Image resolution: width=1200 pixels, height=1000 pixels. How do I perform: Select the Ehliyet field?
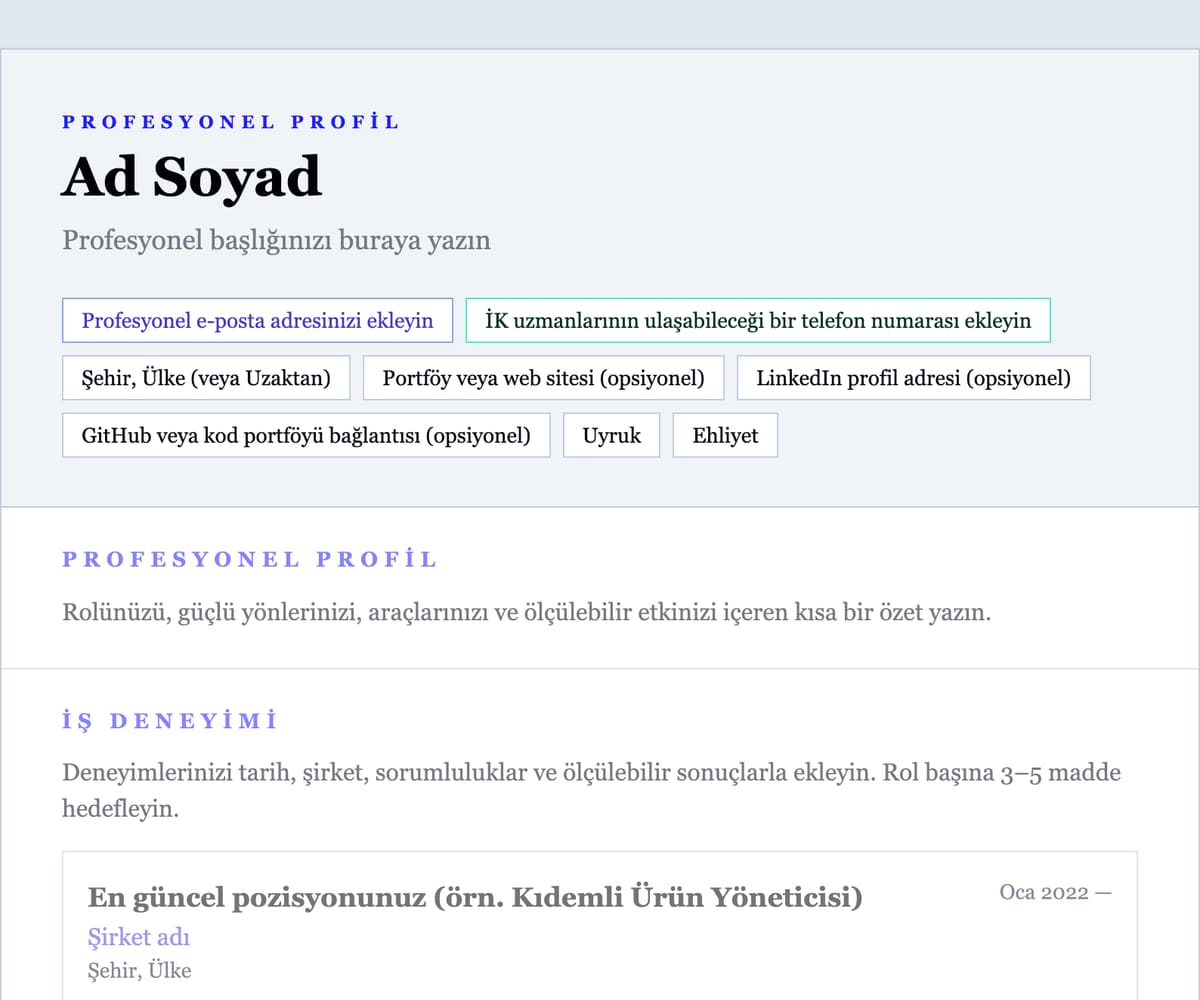pyautogui.click(x=725, y=435)
